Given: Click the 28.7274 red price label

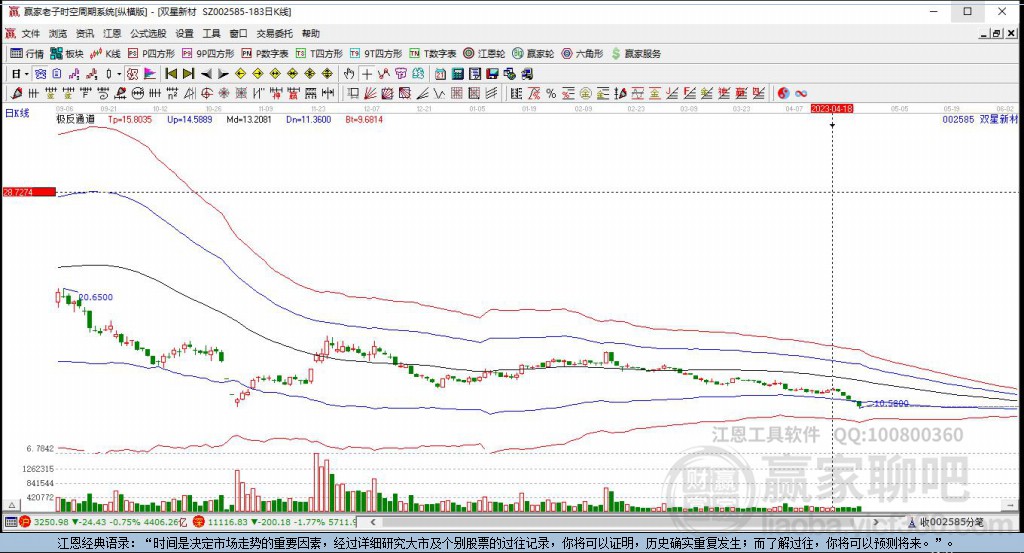Looking at the screenshot, I should tap(18, 191).
